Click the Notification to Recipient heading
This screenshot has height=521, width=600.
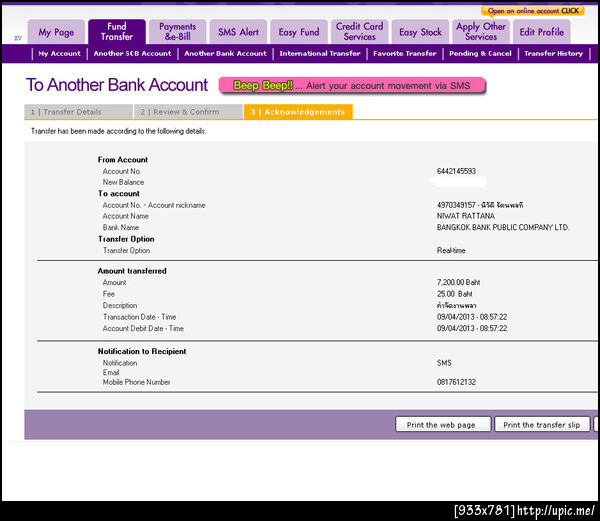coord(142,352)
